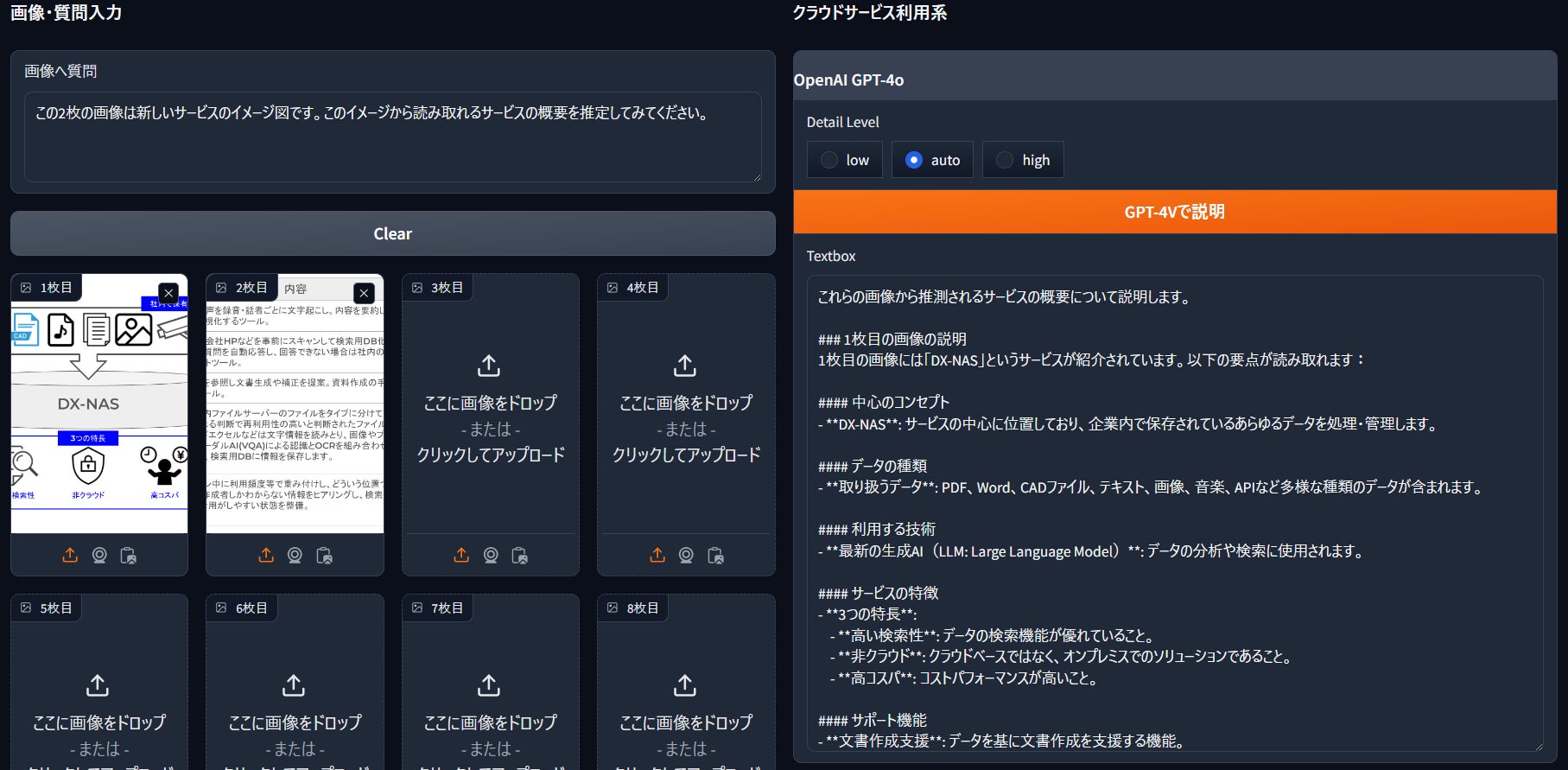Choose the webcam icon below 3枚目 slot
Viewport: 1568px width, 770px height.
point(491,555)
